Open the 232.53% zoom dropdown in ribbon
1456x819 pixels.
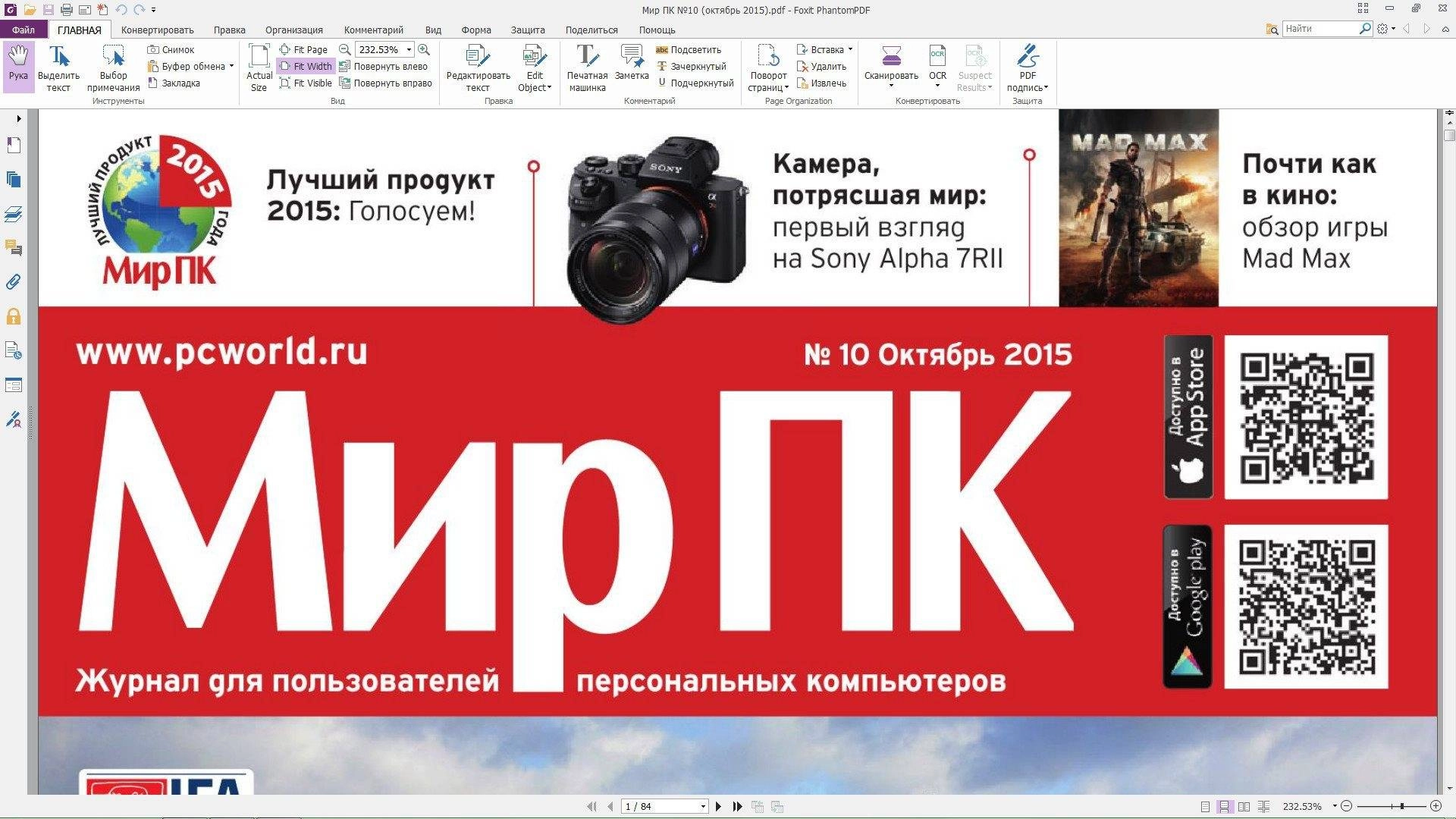click(x=409, y=49)
